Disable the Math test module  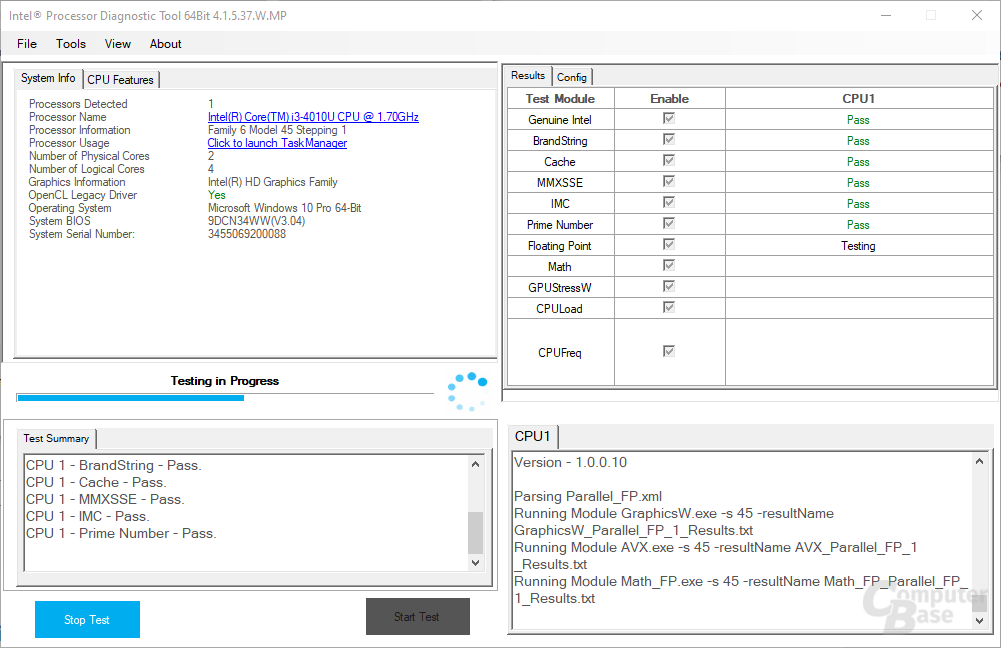(668, 265)
